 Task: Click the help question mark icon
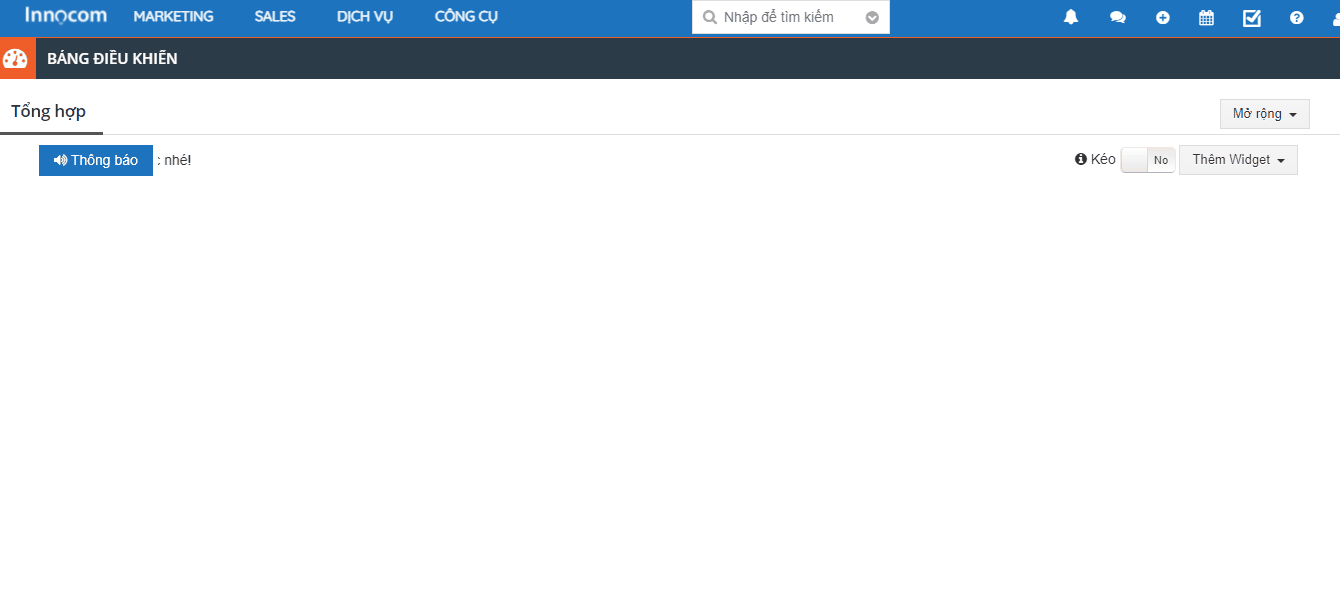point(1296,17)
